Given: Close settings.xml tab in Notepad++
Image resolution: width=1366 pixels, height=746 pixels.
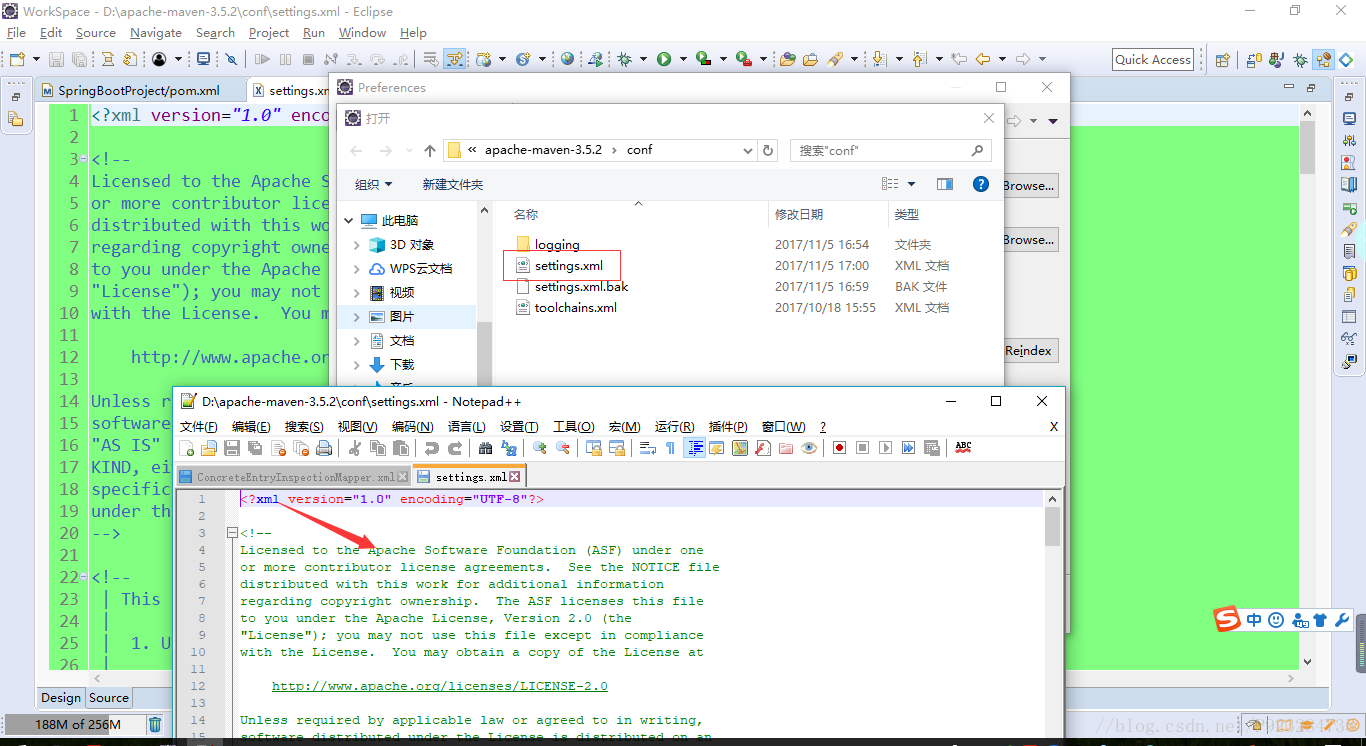Looking at the screenshot, I should 515,477.
